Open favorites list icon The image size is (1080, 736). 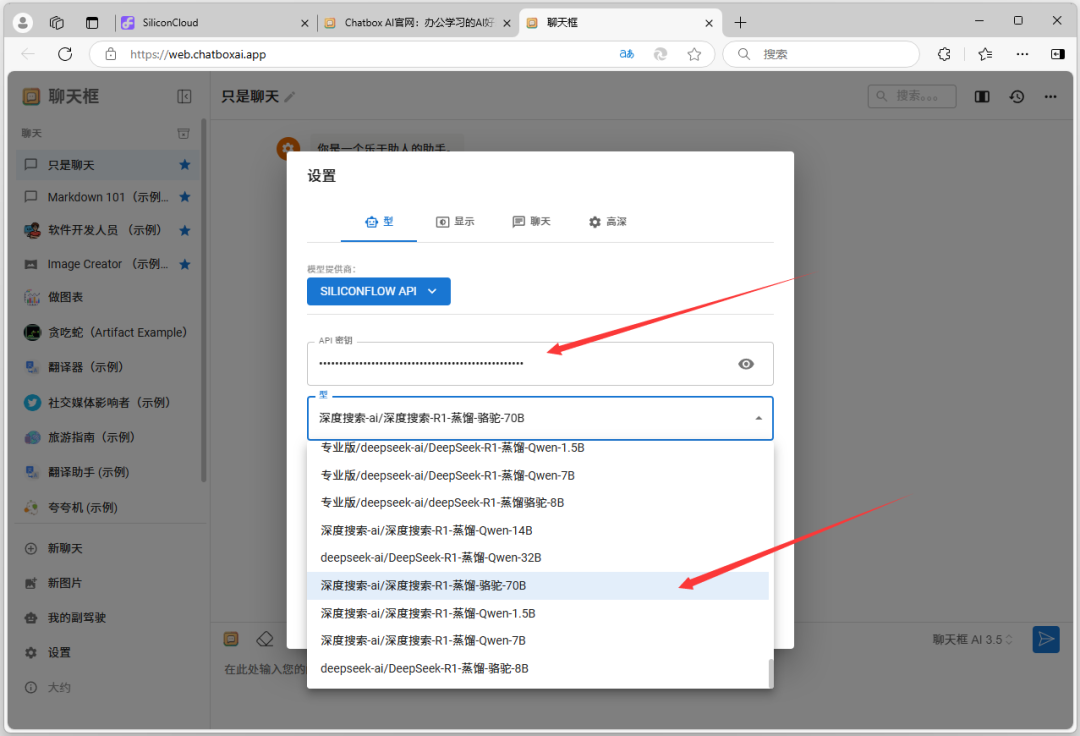985,54
